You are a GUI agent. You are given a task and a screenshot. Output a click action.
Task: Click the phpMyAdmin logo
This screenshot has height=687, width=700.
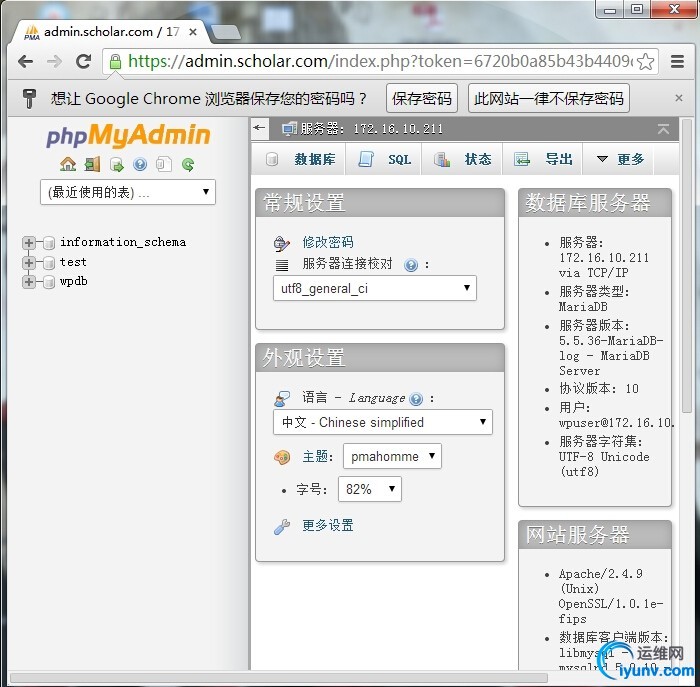point(128,135)
